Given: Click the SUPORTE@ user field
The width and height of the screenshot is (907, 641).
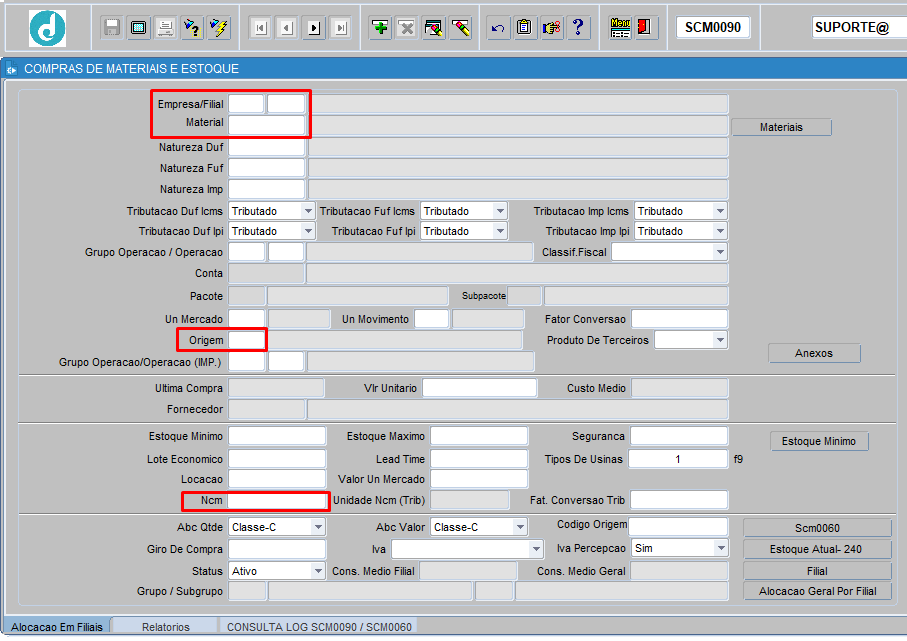Looking at the screenshot, I should tap(860, 27).
